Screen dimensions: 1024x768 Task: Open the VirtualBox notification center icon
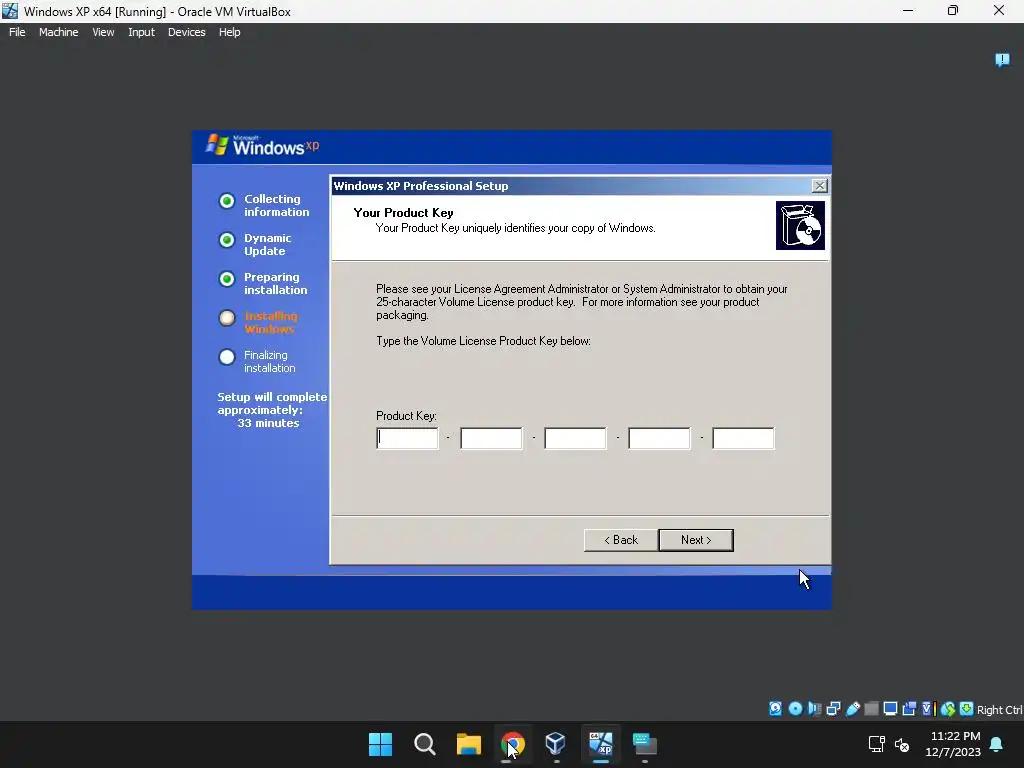pos(1002,60)
